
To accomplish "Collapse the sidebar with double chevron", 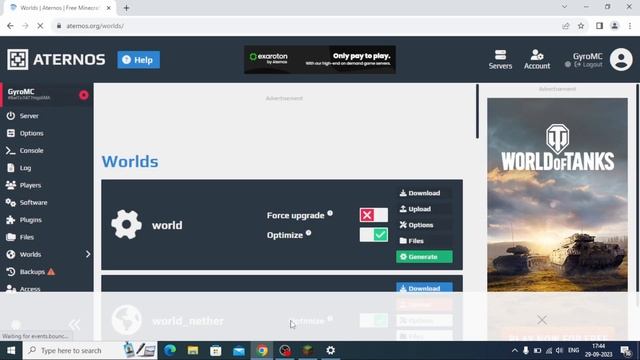I will [74, 325].
